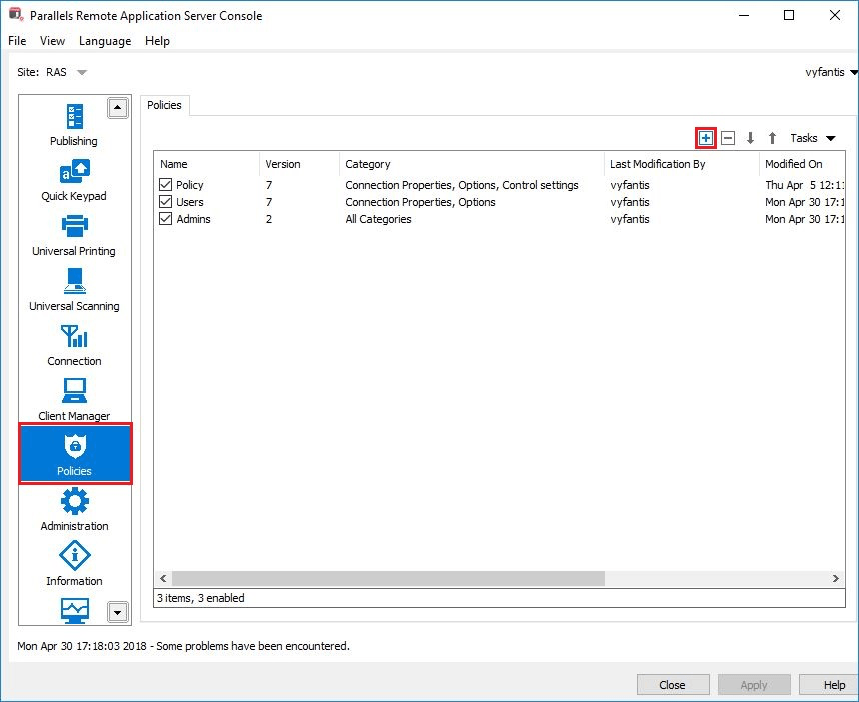Click the minus icon to remove policy
Viewport: 859px width, 702px height.
728,138
